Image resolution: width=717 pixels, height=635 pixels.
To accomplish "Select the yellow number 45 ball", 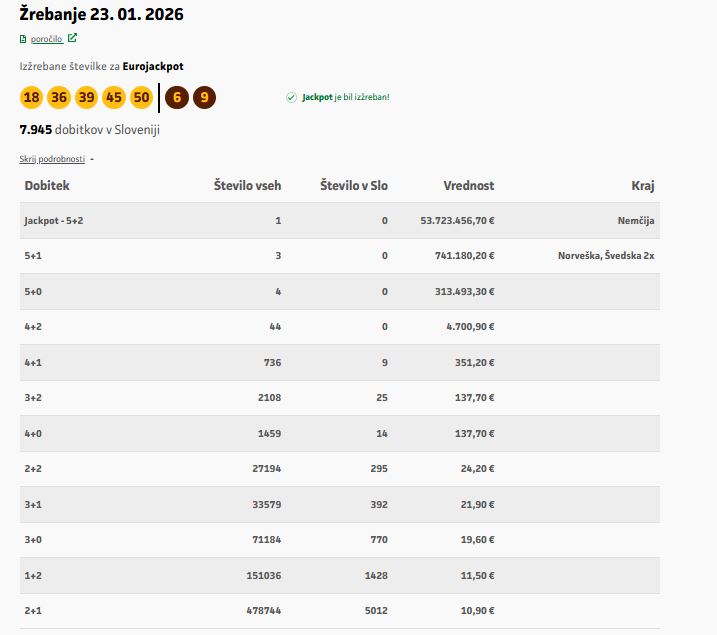I will coord(114,97).
